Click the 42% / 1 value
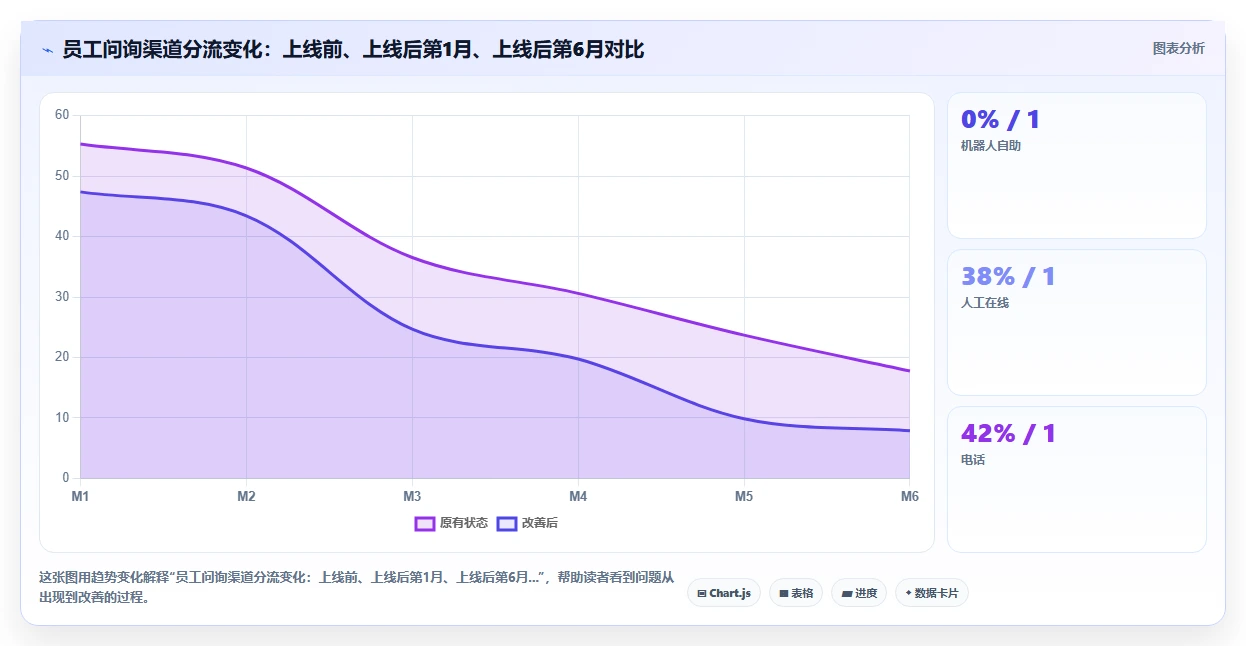 [x=1008, y=434]
